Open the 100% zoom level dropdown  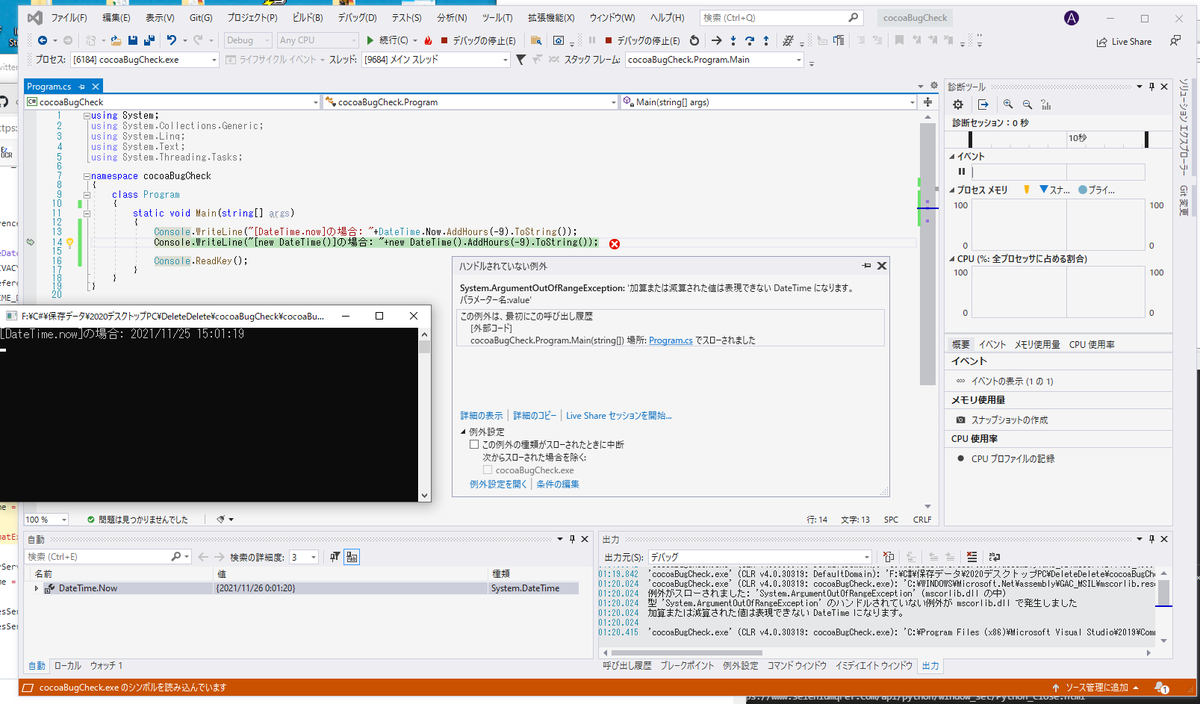pyautogui.click(x=47, y=520)
